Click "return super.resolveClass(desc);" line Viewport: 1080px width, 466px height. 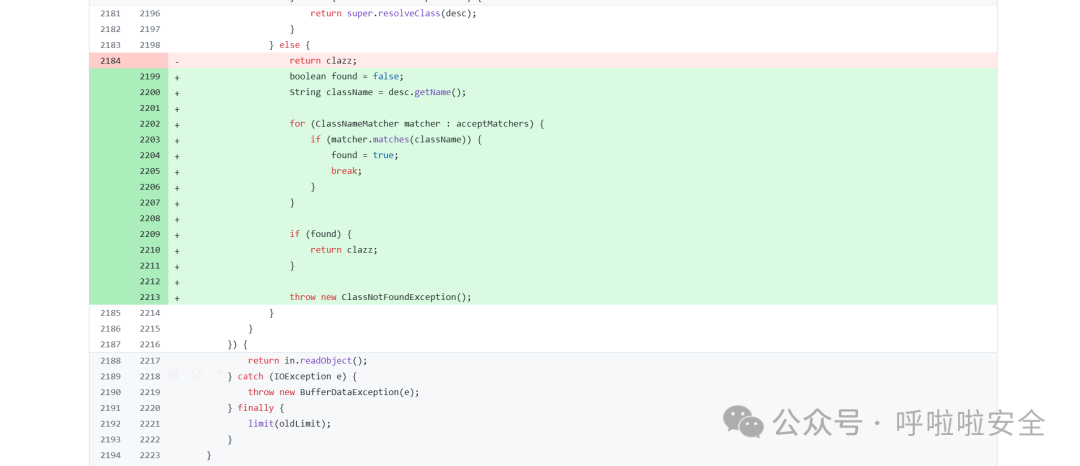coord(393,13)
